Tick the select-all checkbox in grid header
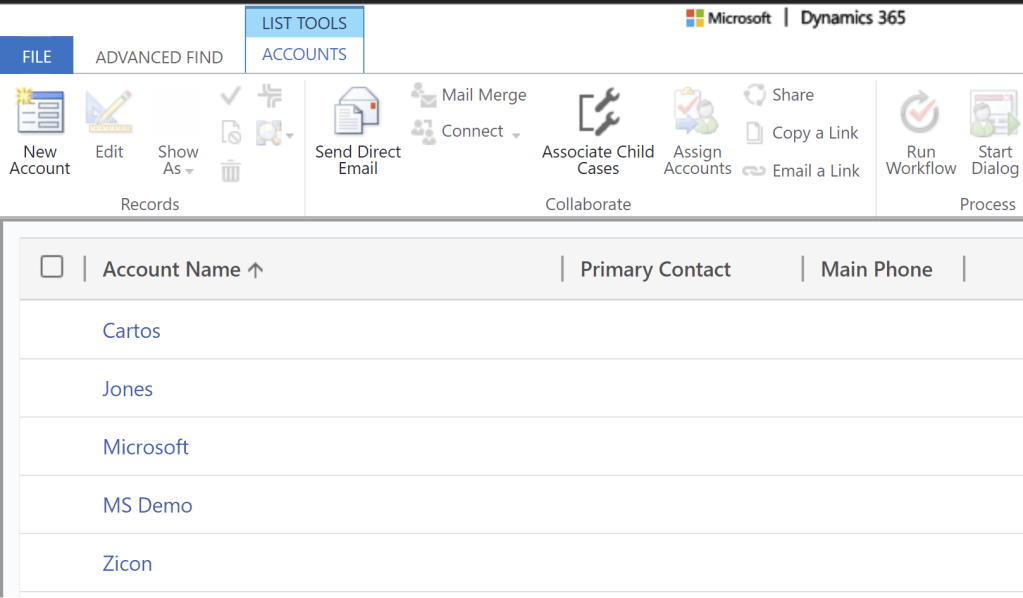Image resolution: width=1023 pixels, height=598 pixels. 52,267
